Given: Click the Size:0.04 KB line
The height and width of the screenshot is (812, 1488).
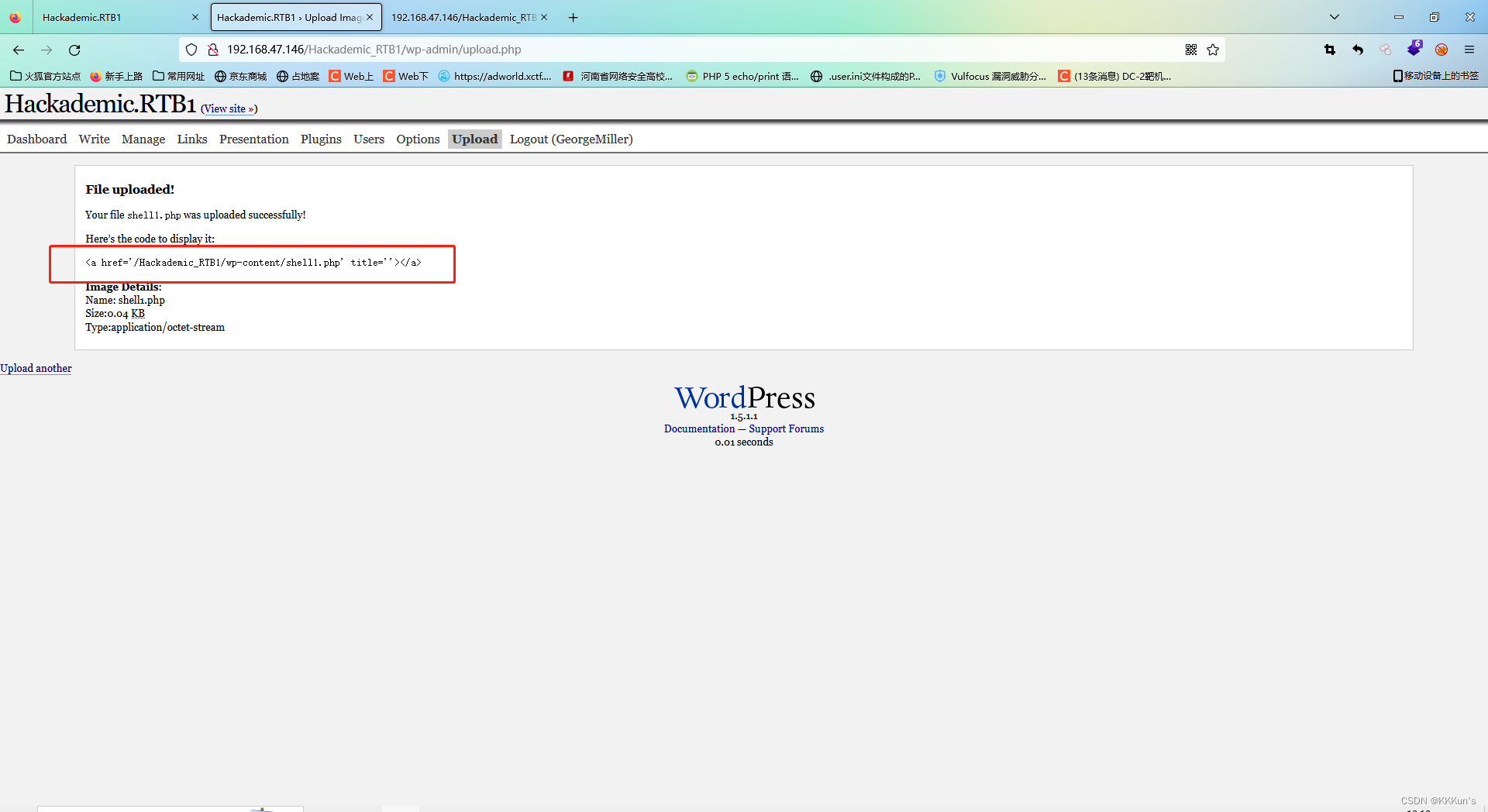Looking at the screenshot, I should click(115, 313).
